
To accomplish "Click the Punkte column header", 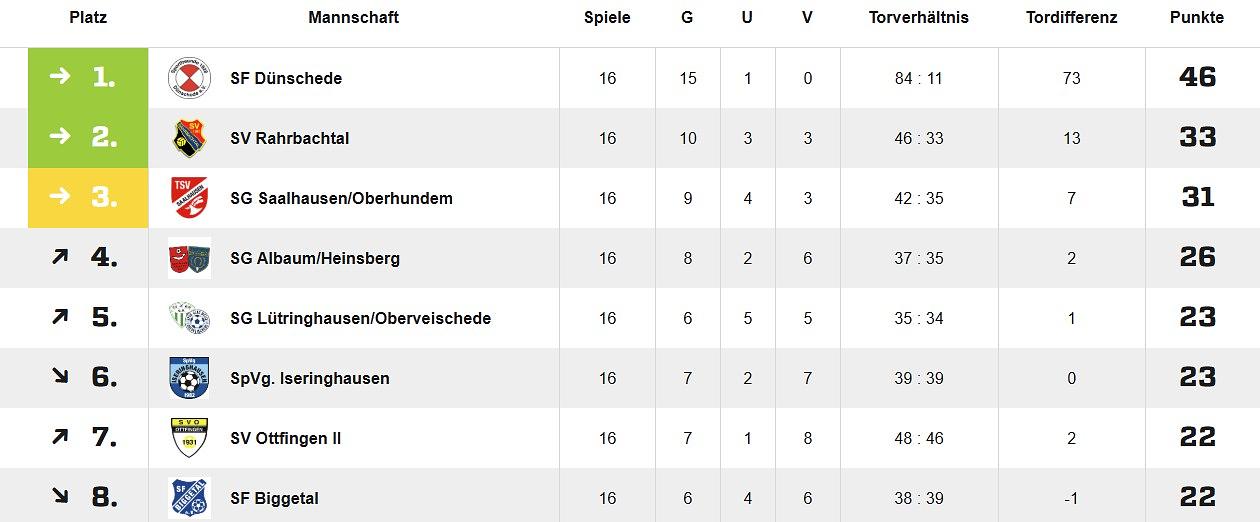I will [1197, 18].
